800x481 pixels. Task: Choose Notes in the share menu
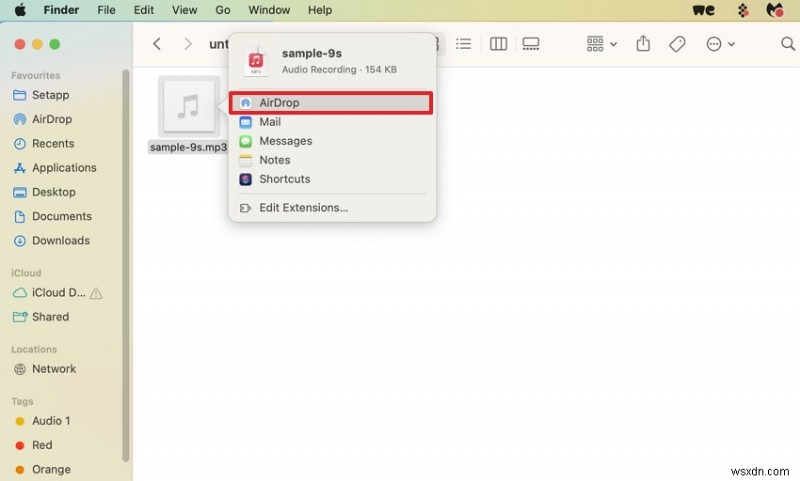(x=332, y=160)
